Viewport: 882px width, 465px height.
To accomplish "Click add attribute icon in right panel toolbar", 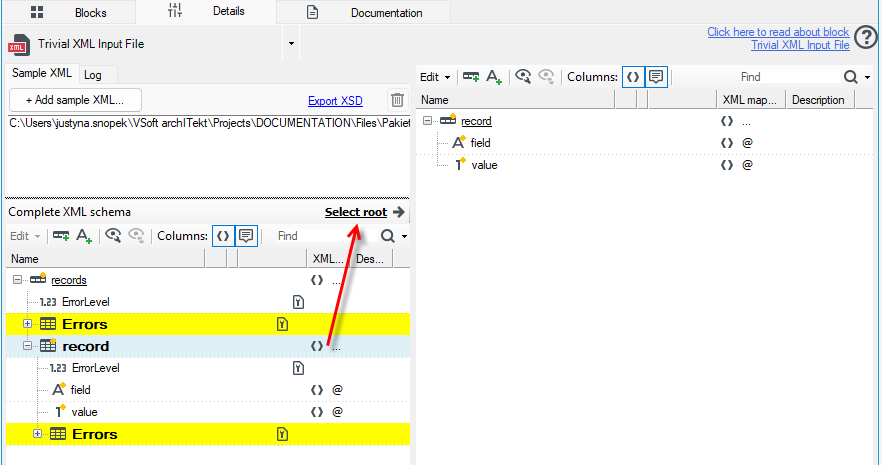I will click(x=493, y=77).
